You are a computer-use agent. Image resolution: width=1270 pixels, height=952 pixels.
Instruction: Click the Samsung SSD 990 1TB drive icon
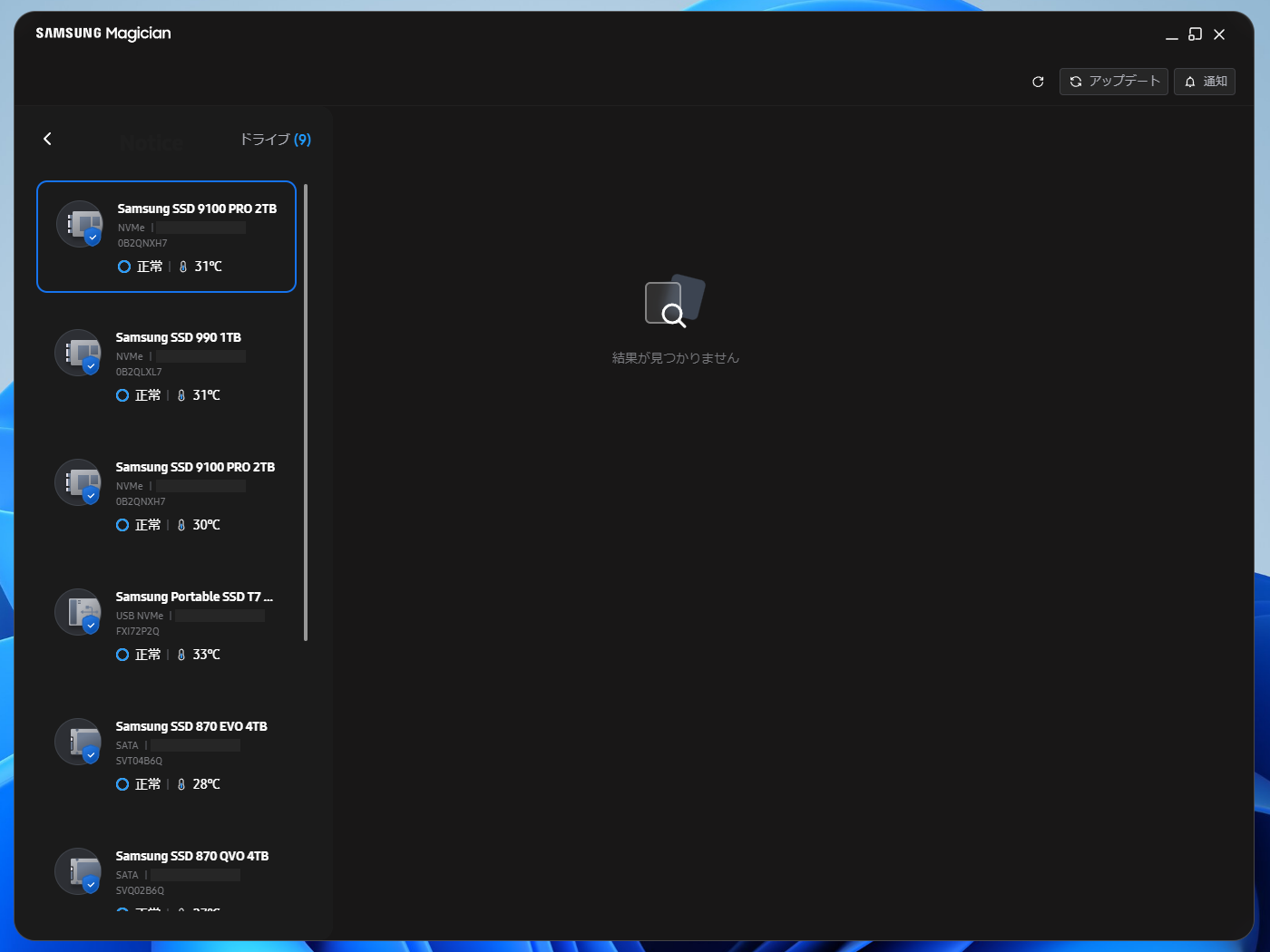coord(79,353)
